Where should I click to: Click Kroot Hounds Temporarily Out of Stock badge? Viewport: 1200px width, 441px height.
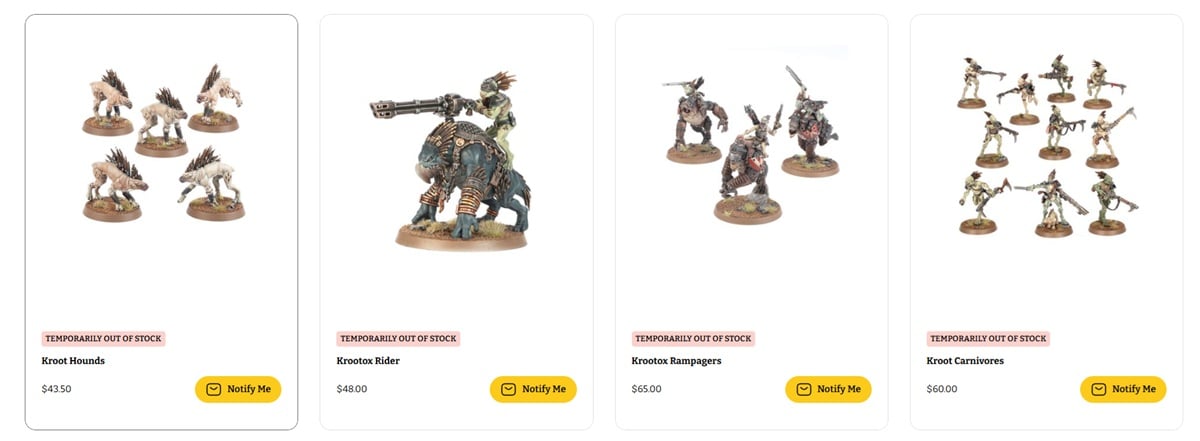(x=103, y=339)
